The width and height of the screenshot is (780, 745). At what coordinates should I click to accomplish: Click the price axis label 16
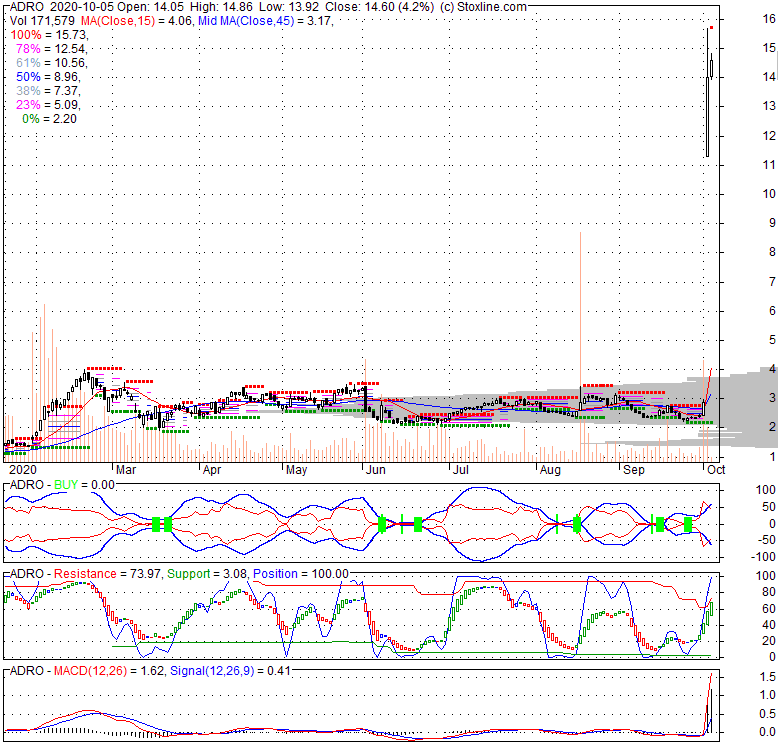[x=769, y=19]
